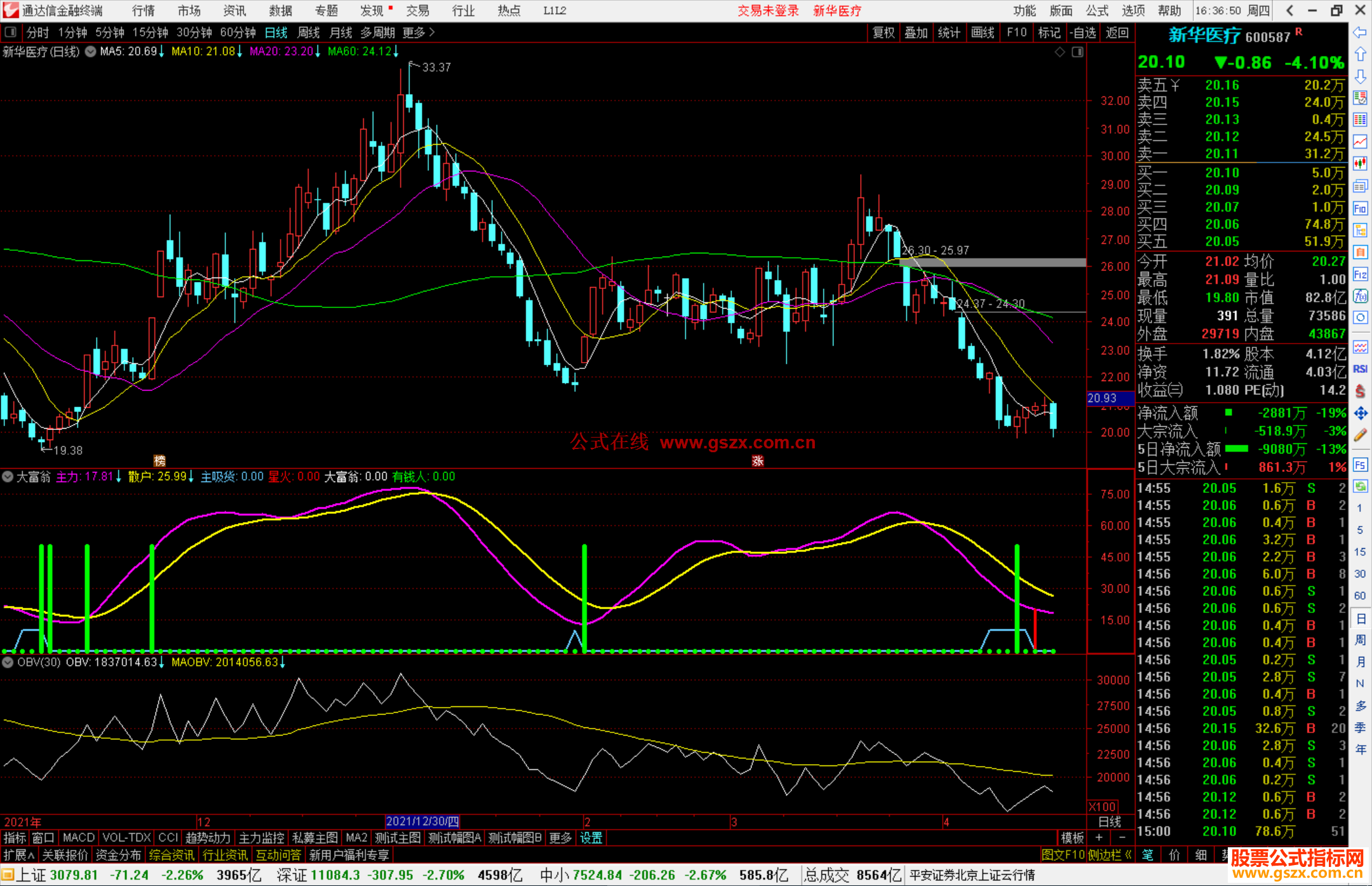Switch sidebar period to 15 minutes

pos(1359,552)
